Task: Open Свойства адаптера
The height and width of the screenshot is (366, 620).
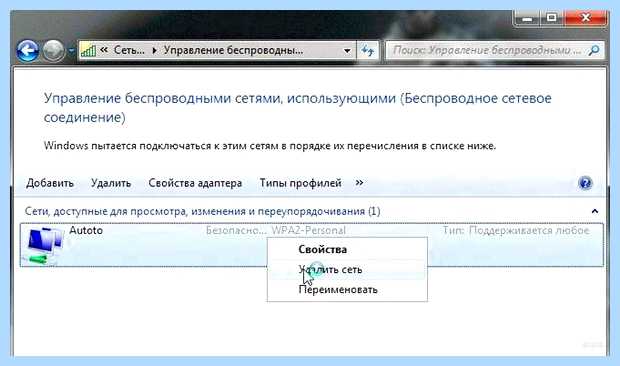Action: click(195, 183)
